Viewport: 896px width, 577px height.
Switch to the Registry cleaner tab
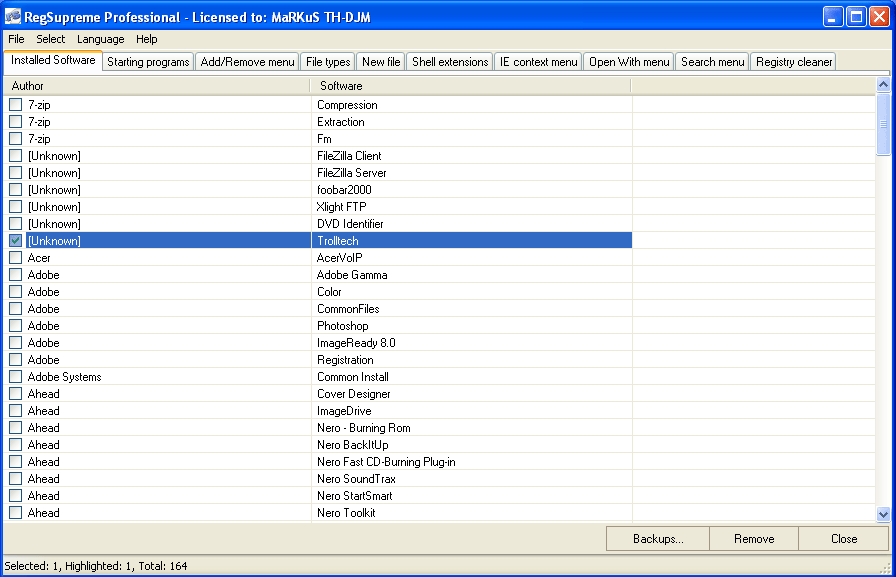pyautogui.click(x=794, y=62)
